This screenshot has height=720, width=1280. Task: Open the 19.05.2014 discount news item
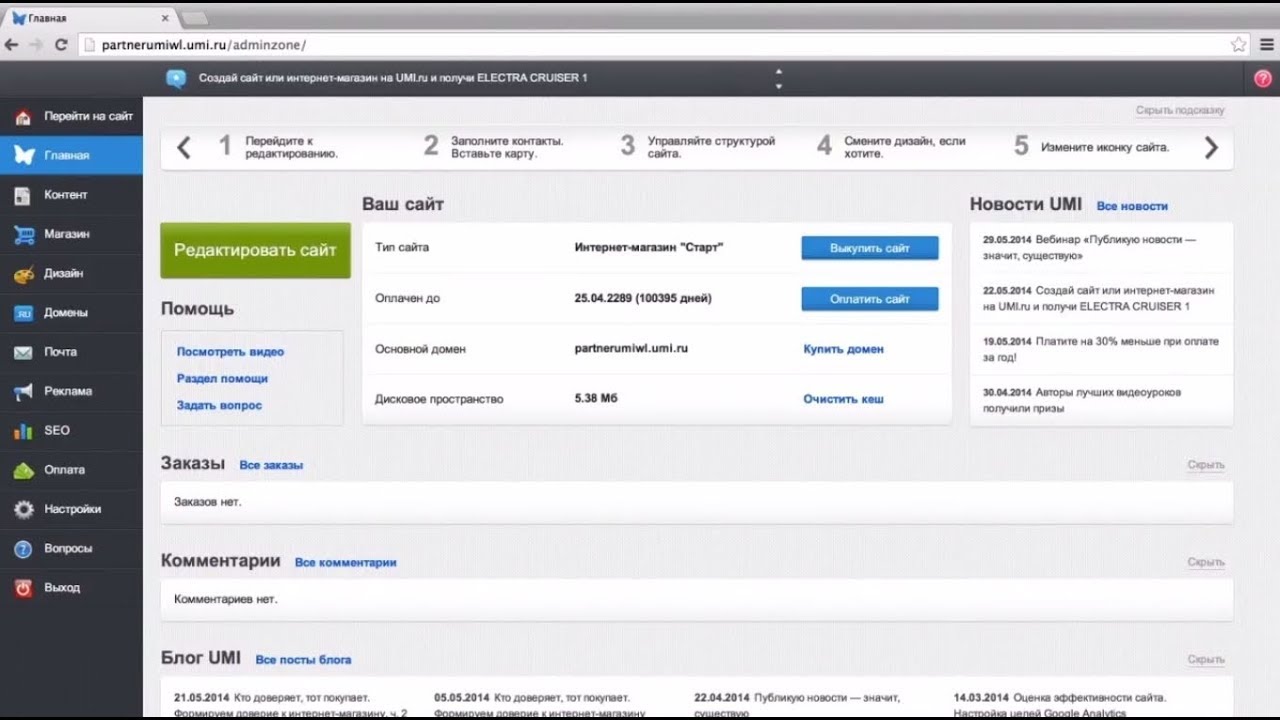[1100, 349]
